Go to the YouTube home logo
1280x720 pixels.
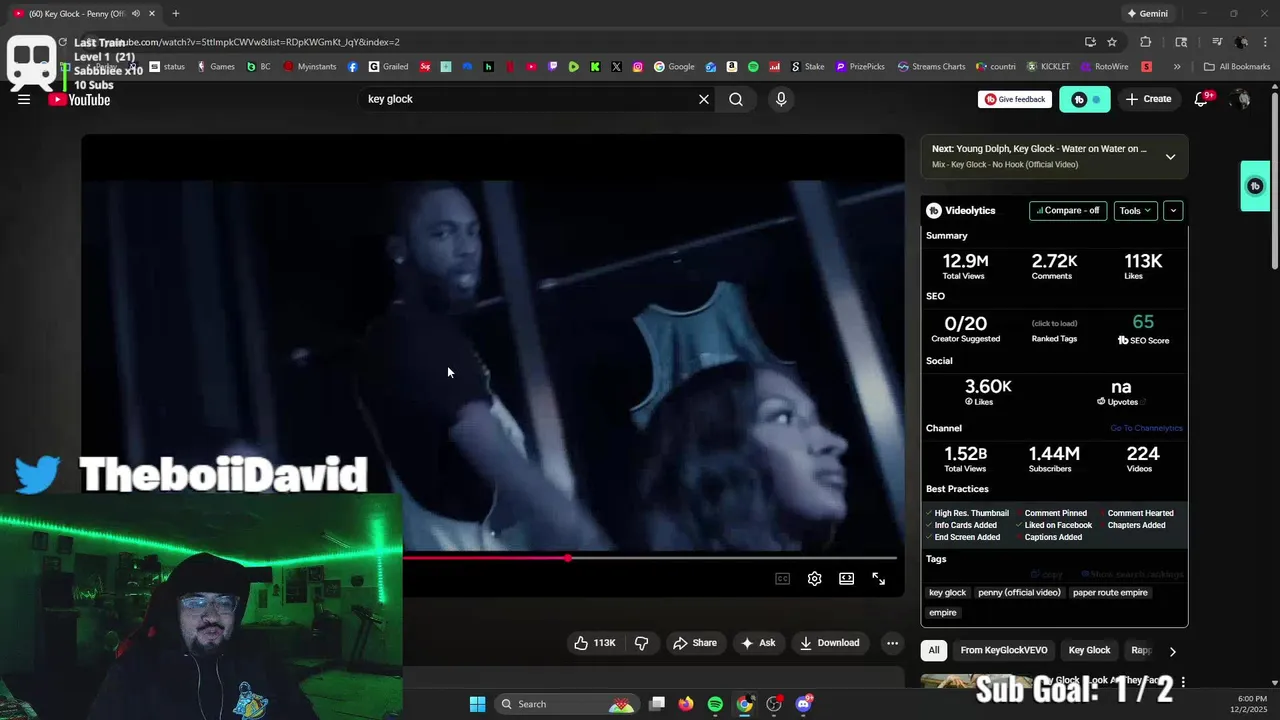(x=79, y=99)
